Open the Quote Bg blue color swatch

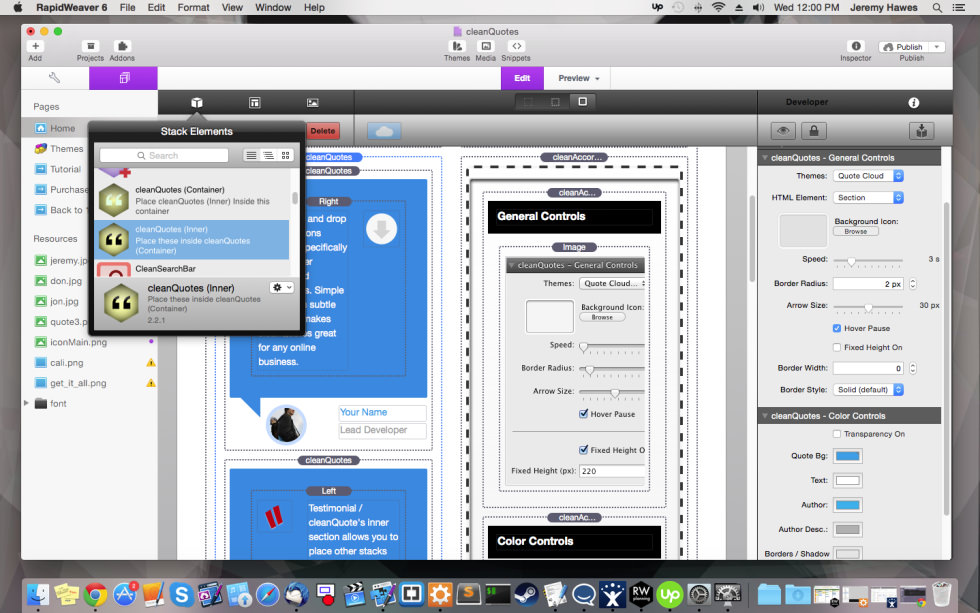848,456
